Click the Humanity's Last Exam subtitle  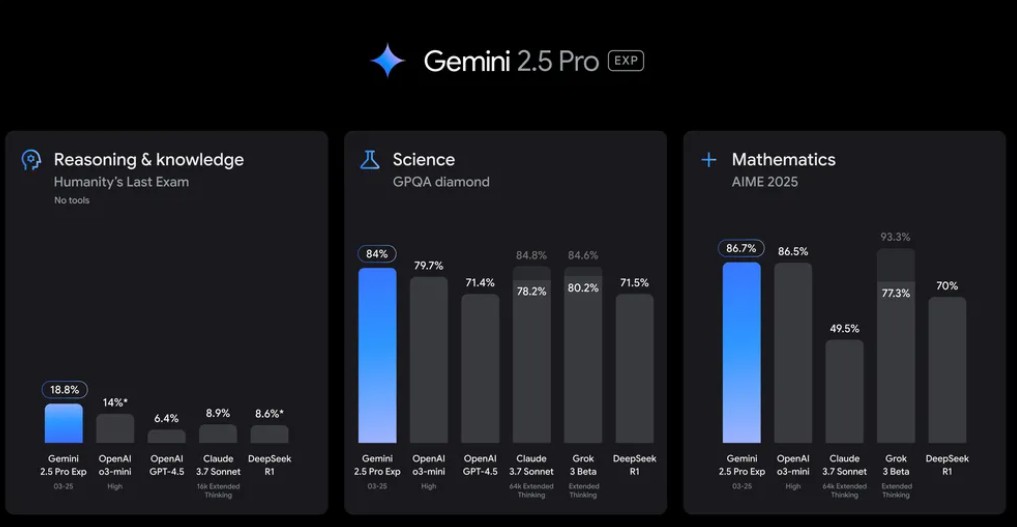(121, 182)
